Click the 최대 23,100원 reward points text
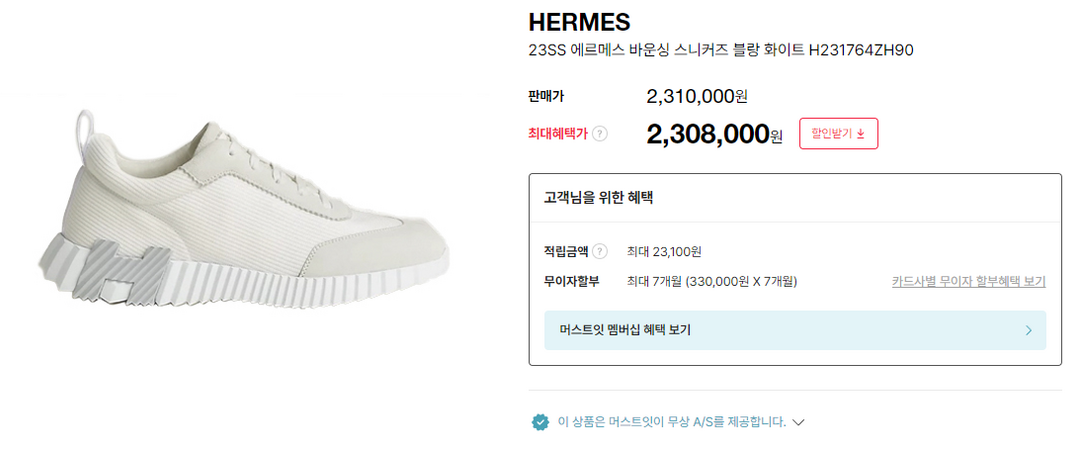Viewport: 1080px width, 451px height. (663, 252)
